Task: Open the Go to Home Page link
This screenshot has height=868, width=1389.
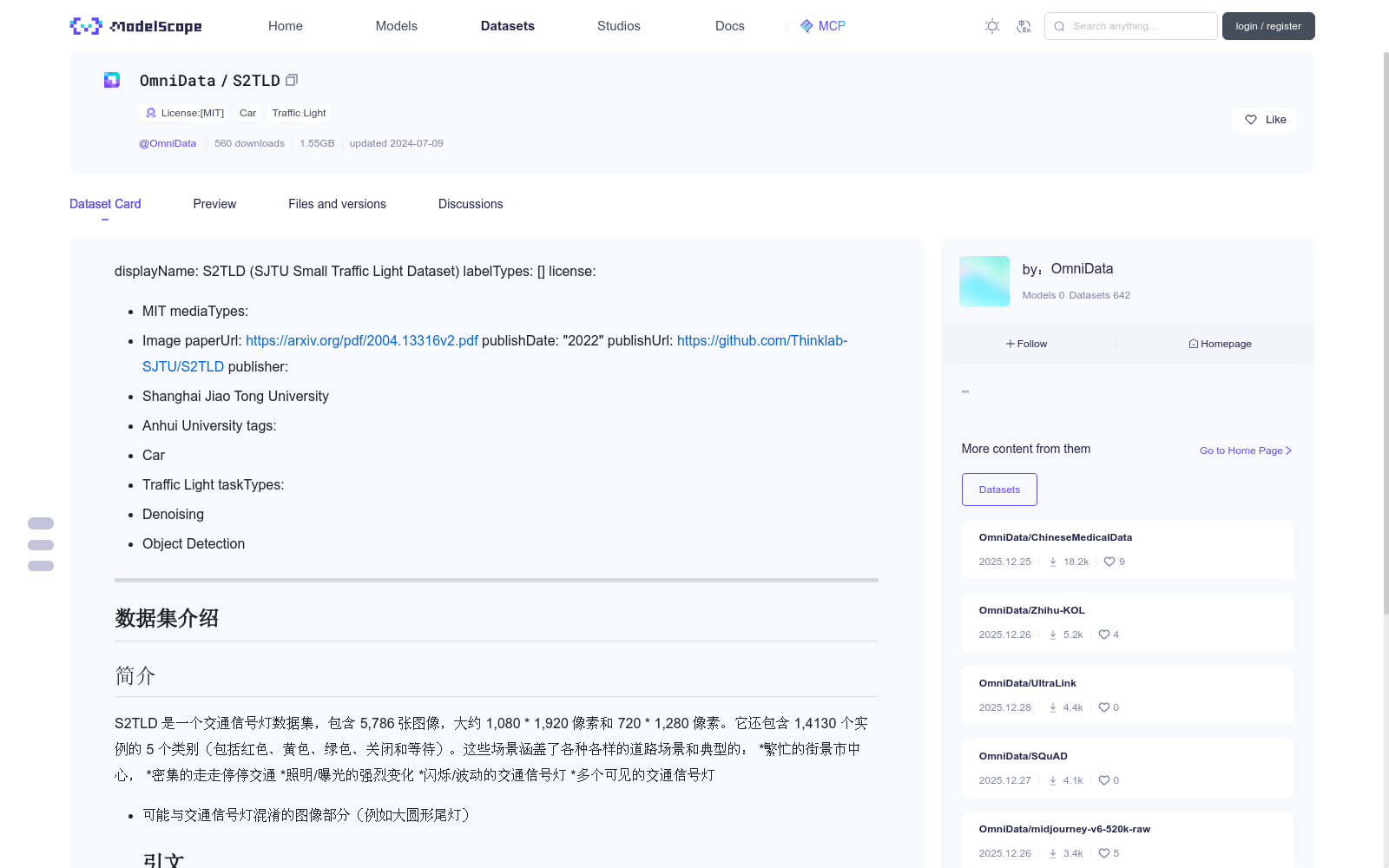Action: point(1246,450)
